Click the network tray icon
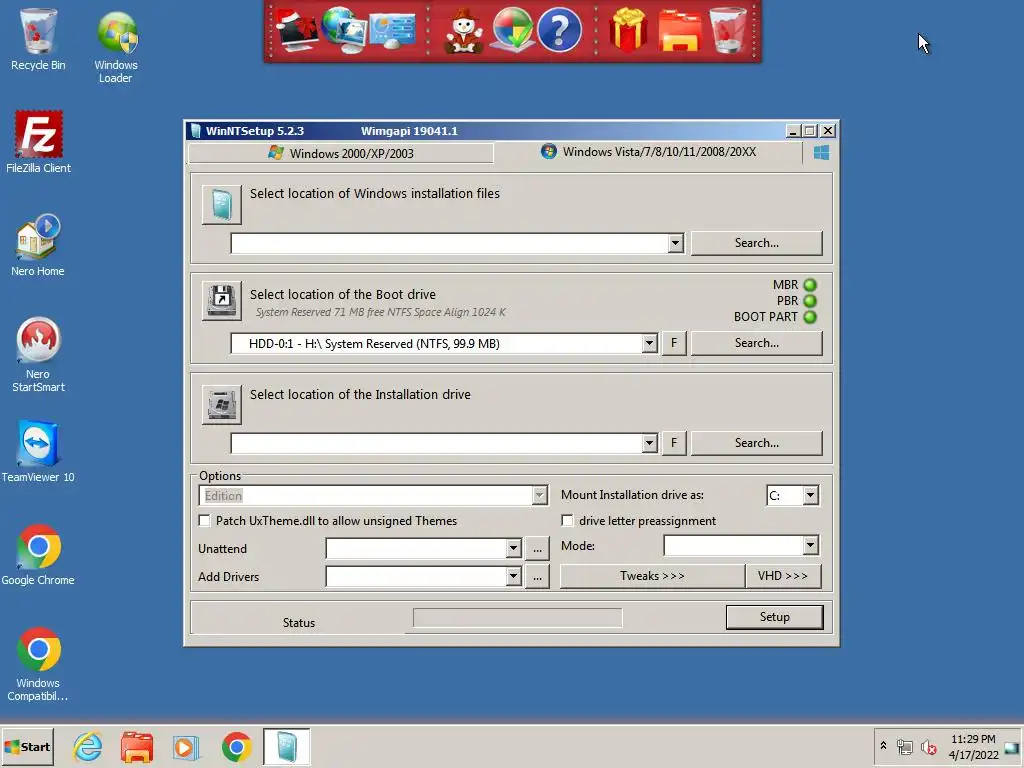This screenshot has height=768, width=1024. click(904, 746)
